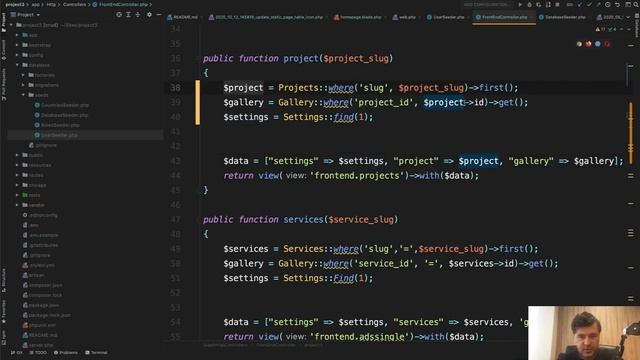Screen dimensions: 640x360
Task: Run the current configuration with play icon
Action: (x=520, y=4)
